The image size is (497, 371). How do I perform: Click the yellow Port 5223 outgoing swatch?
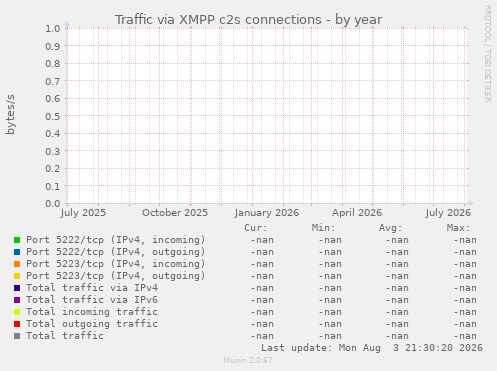pyautogui.click(x=17, y=276)
